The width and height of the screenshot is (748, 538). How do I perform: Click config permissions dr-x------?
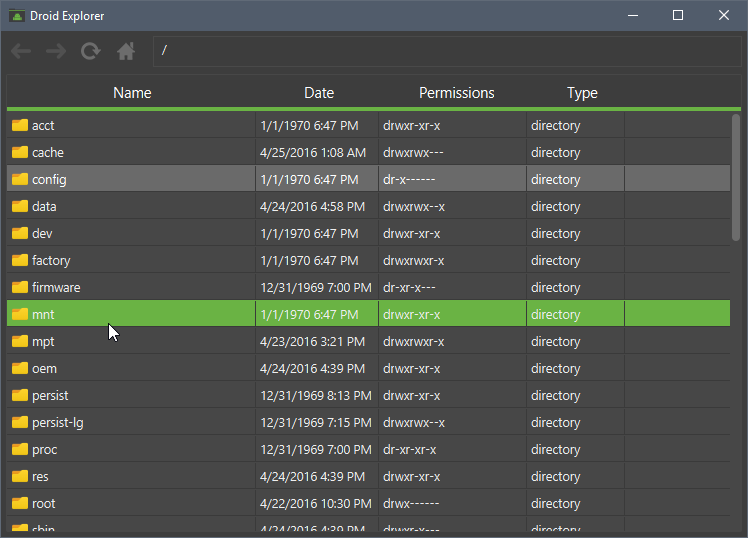coord(409,179)
